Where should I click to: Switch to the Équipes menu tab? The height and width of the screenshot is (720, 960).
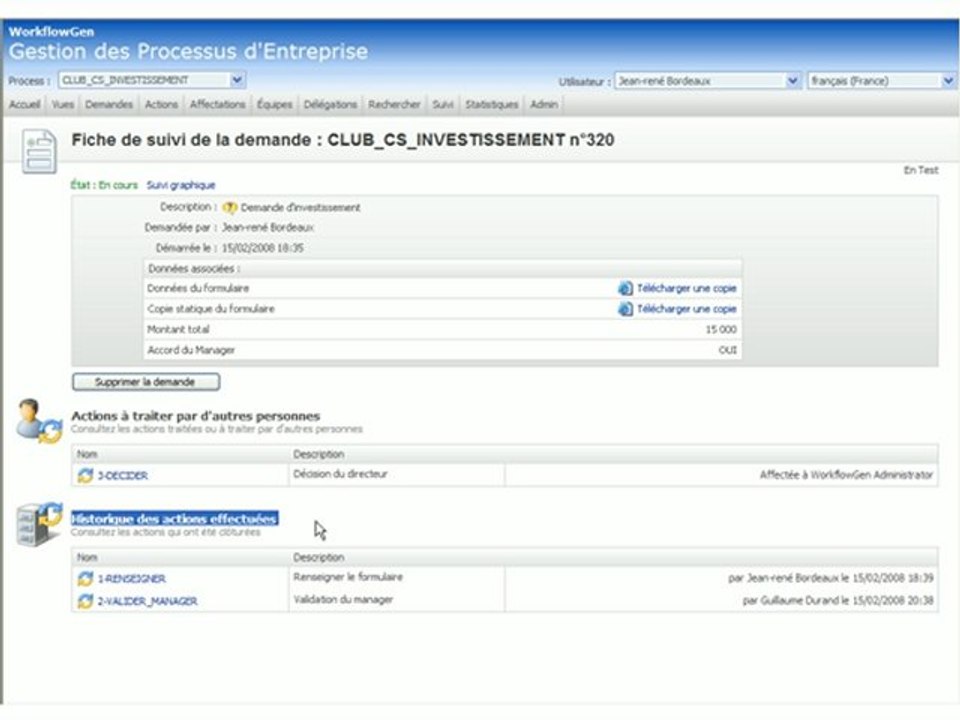(x=274, y=105)
